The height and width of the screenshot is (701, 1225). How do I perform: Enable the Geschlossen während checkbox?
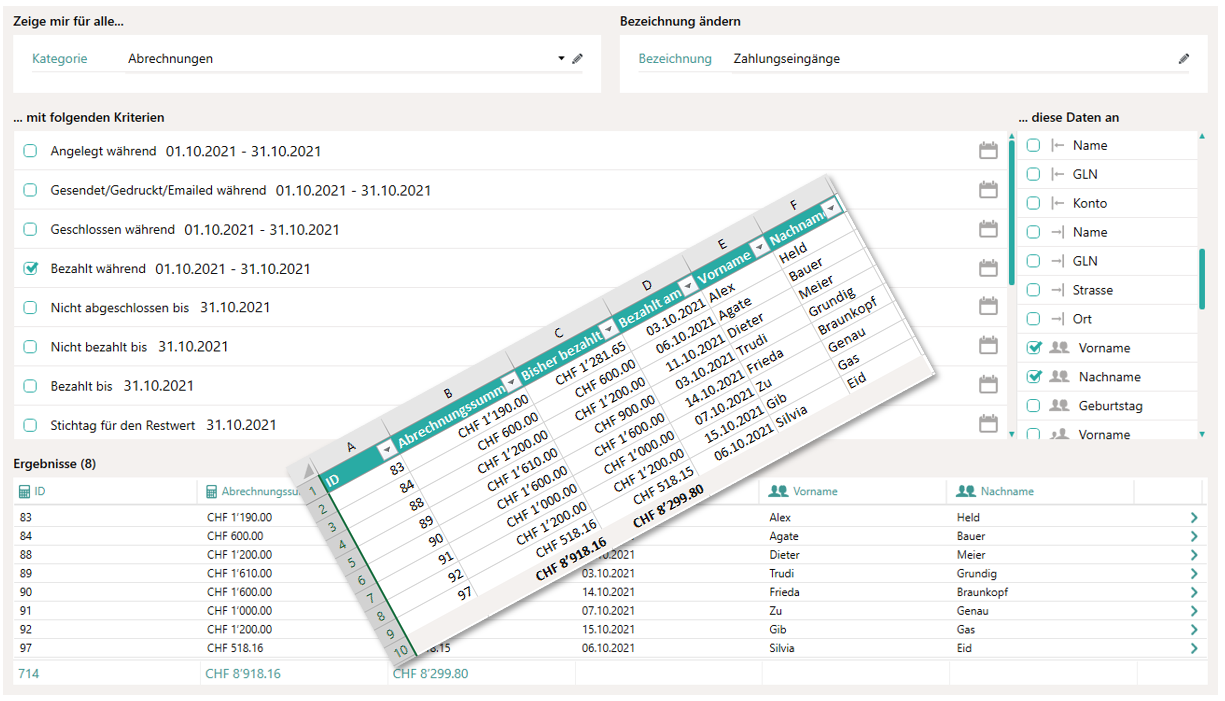coord(30,229)
